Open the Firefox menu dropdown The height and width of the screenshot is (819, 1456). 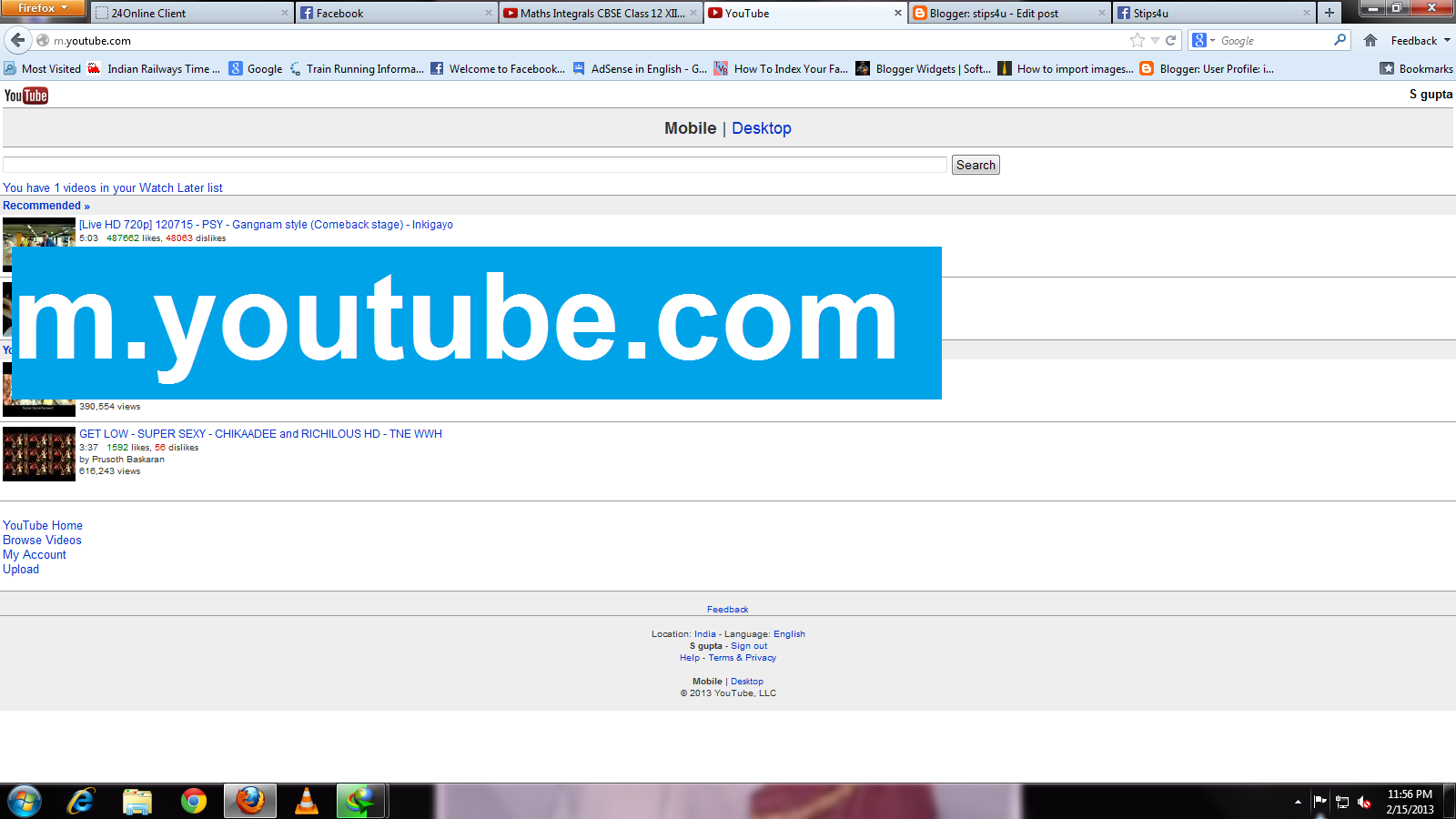pos(43,8)
